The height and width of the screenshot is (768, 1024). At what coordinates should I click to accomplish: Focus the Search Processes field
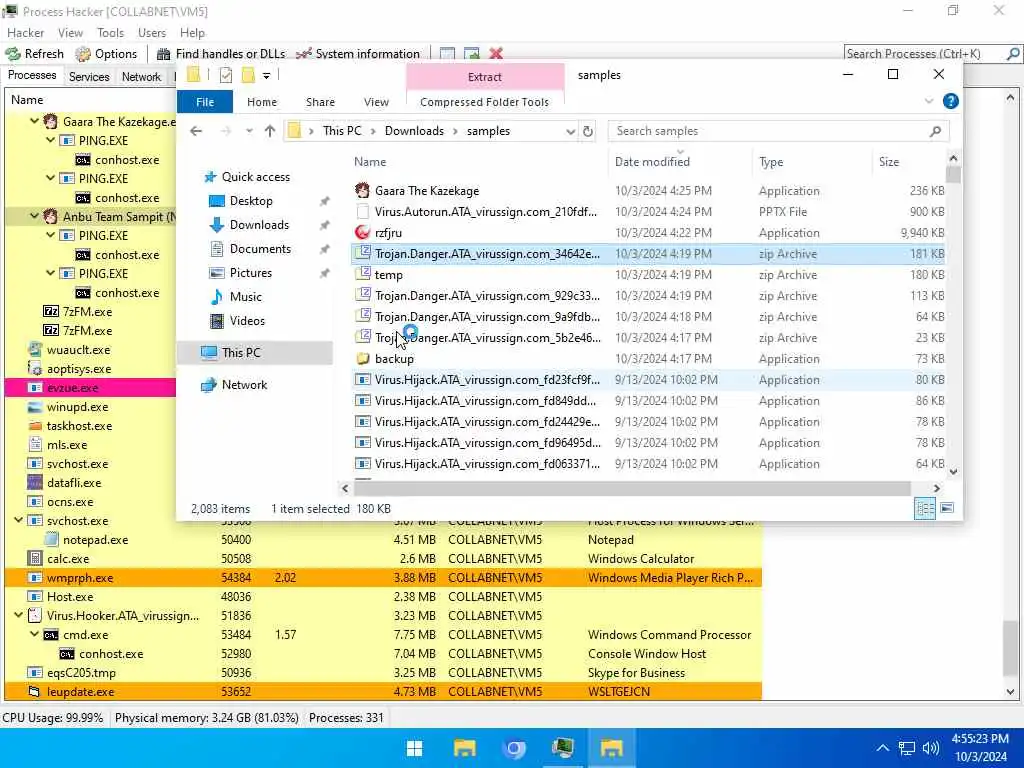tap(924, 54)
